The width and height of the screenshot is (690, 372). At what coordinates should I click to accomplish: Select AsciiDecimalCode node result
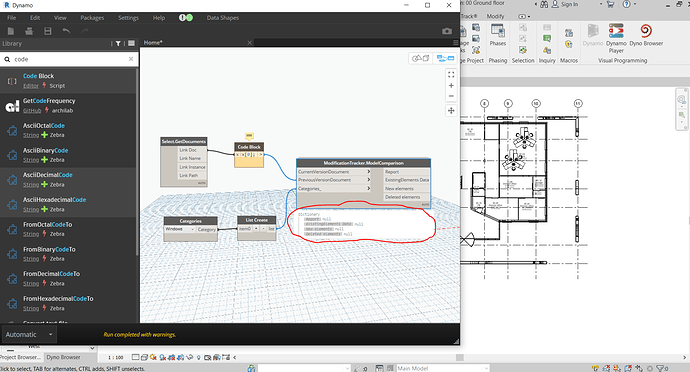click(x=68, y=180)
